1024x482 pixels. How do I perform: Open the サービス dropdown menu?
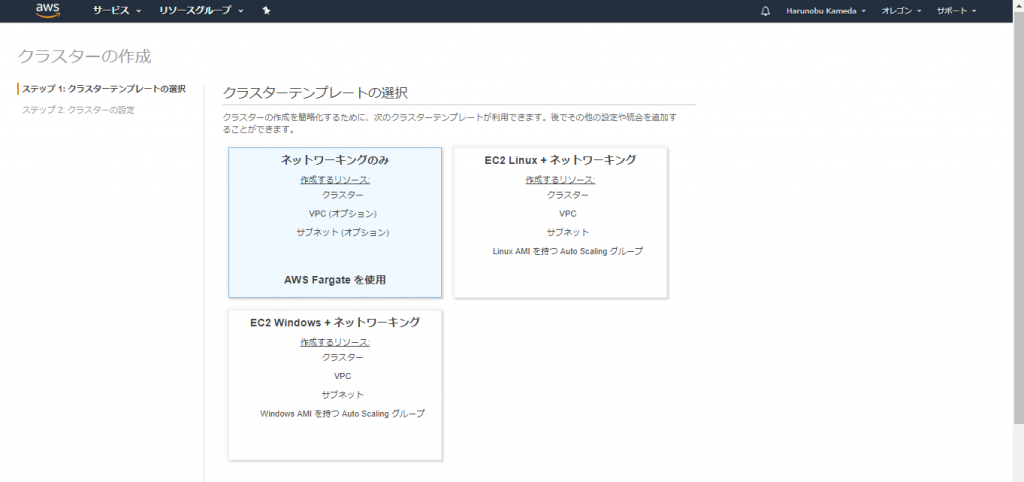pos(117,11)
